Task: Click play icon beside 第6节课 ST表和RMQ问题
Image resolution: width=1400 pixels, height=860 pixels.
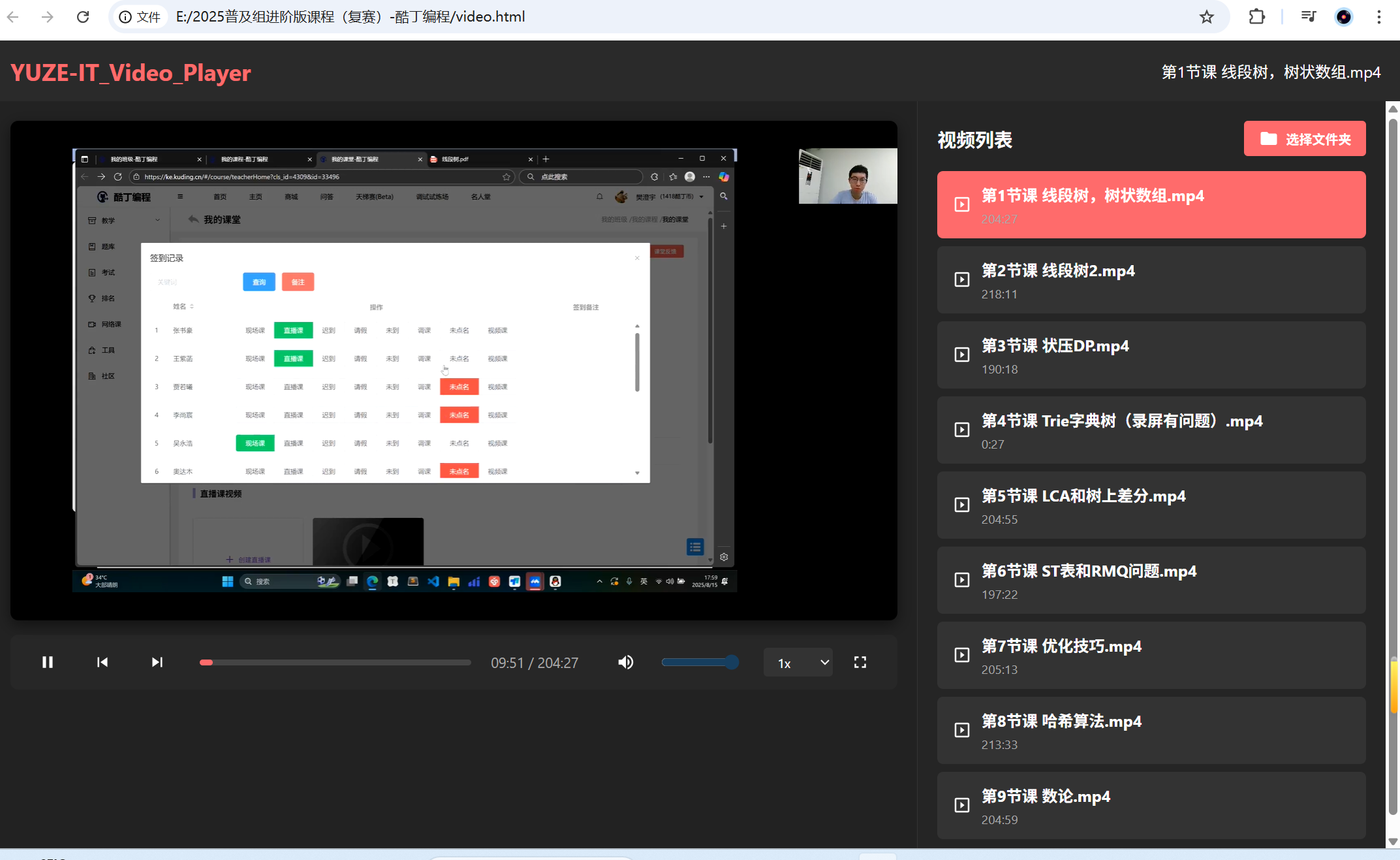Action: tap(961, 580)
